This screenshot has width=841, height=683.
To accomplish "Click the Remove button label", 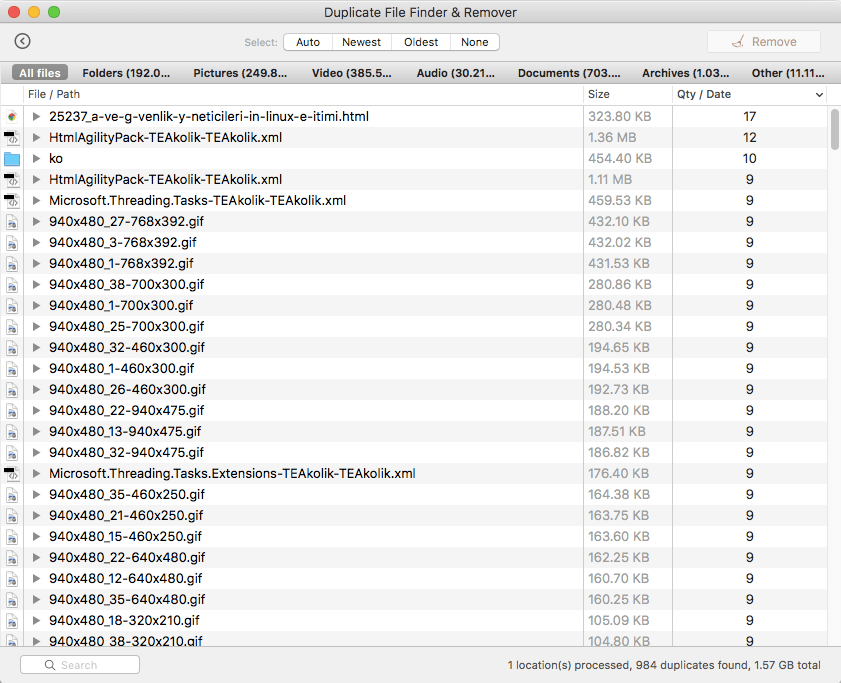I will click(x=774, y=42).
